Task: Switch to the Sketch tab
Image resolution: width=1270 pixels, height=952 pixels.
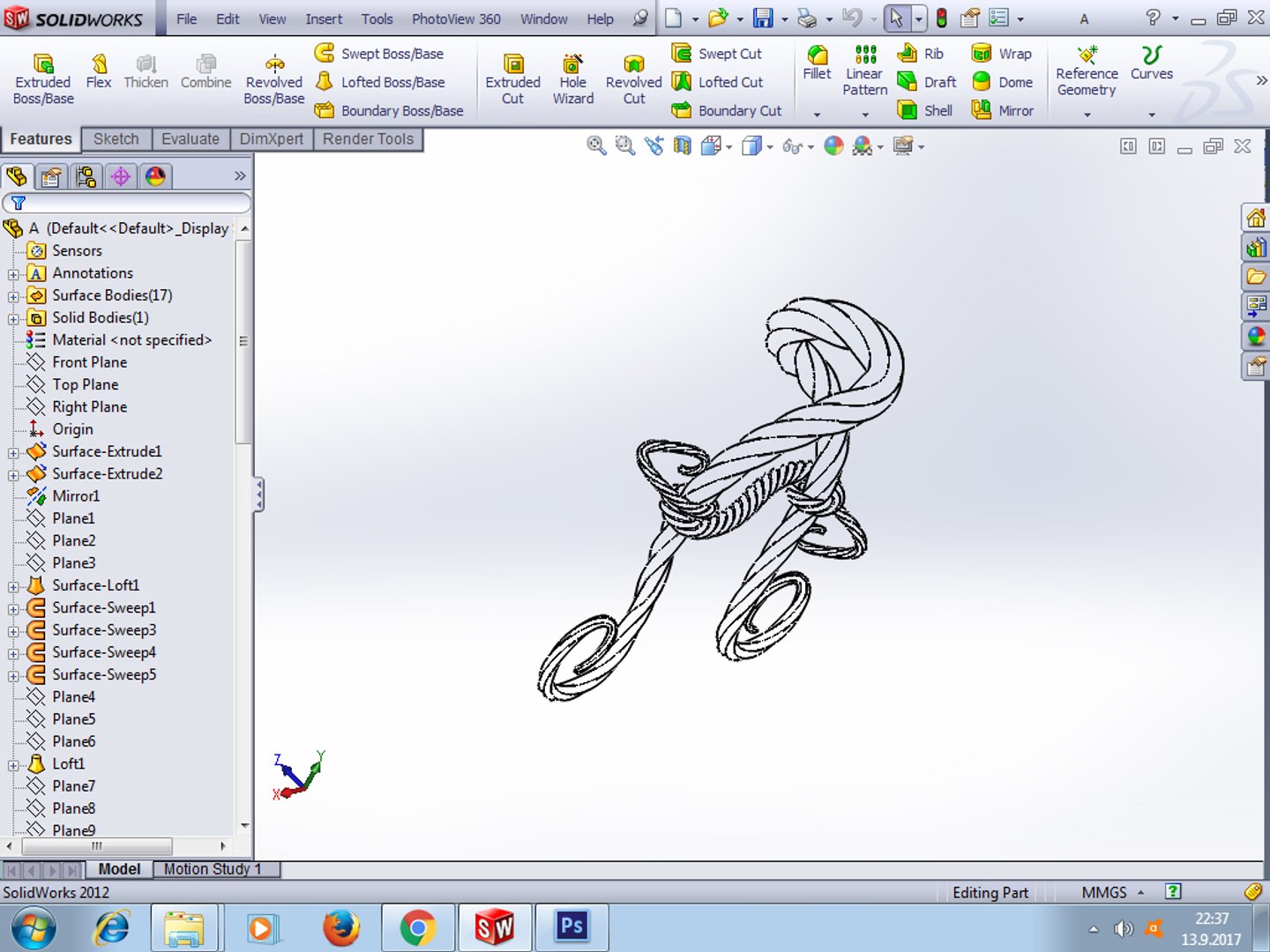Action: tap(116, 139)
